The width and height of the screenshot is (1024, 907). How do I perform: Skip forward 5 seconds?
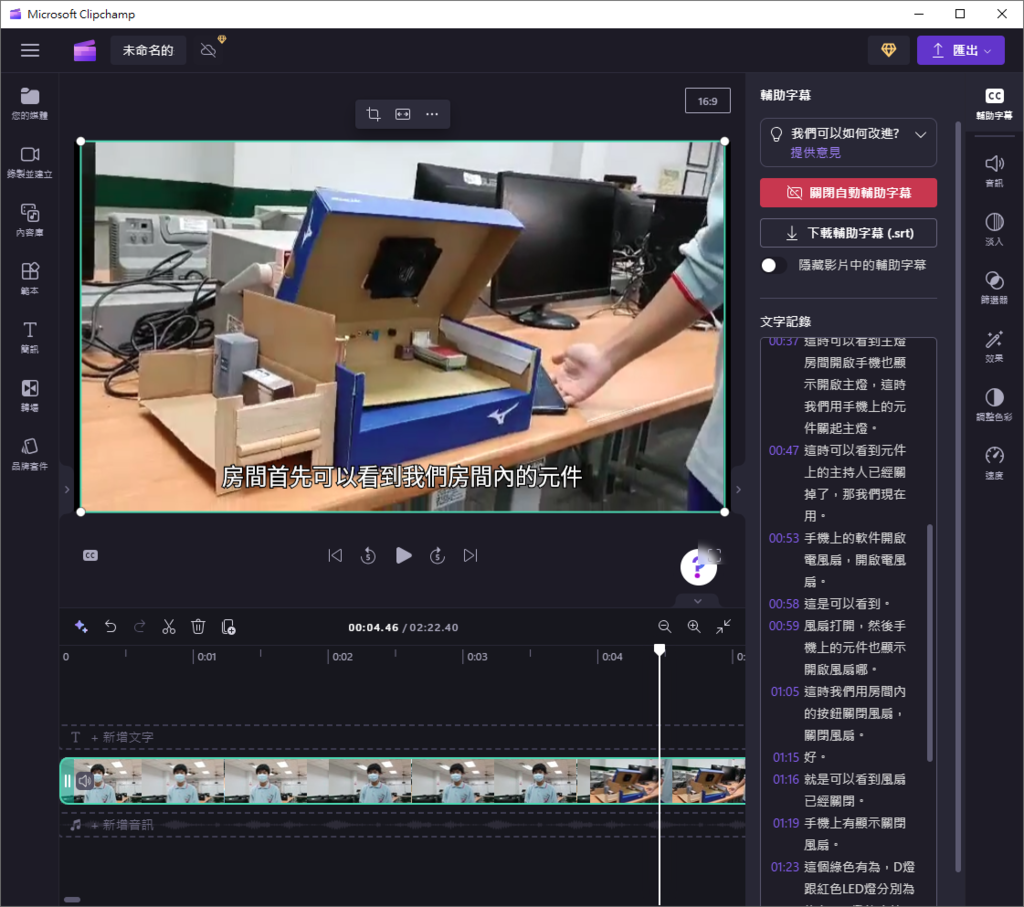pos(438,556)
